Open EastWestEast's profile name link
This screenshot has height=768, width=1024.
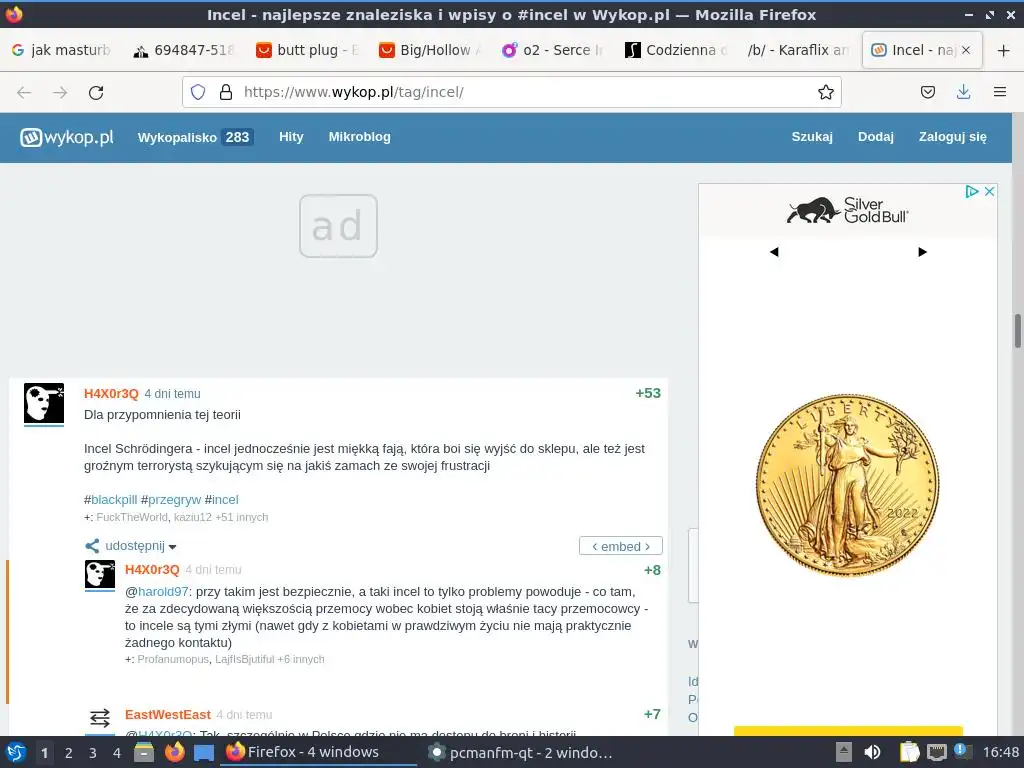(x=168, y=714)
